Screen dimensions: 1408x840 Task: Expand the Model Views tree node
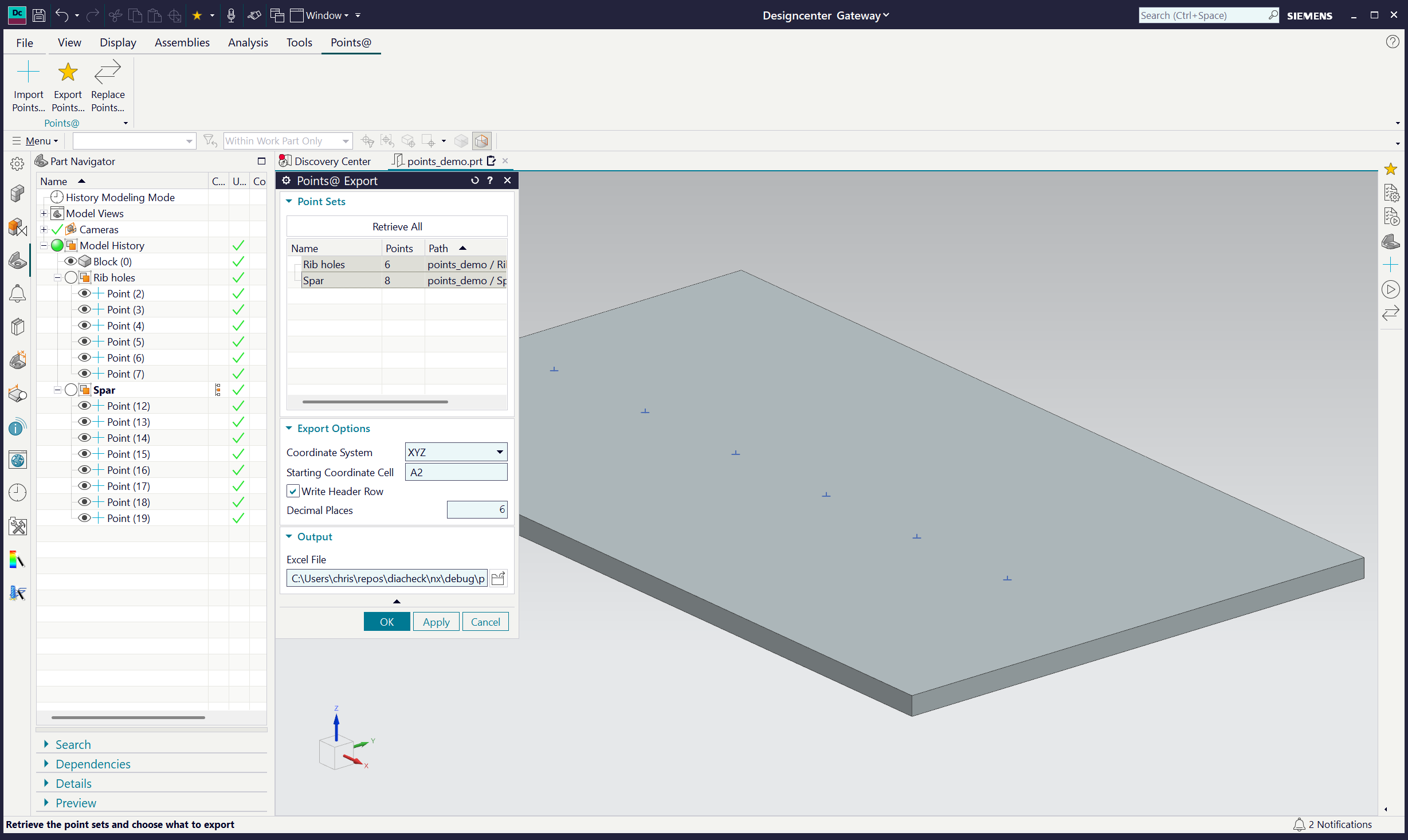(x=44, y=213)
